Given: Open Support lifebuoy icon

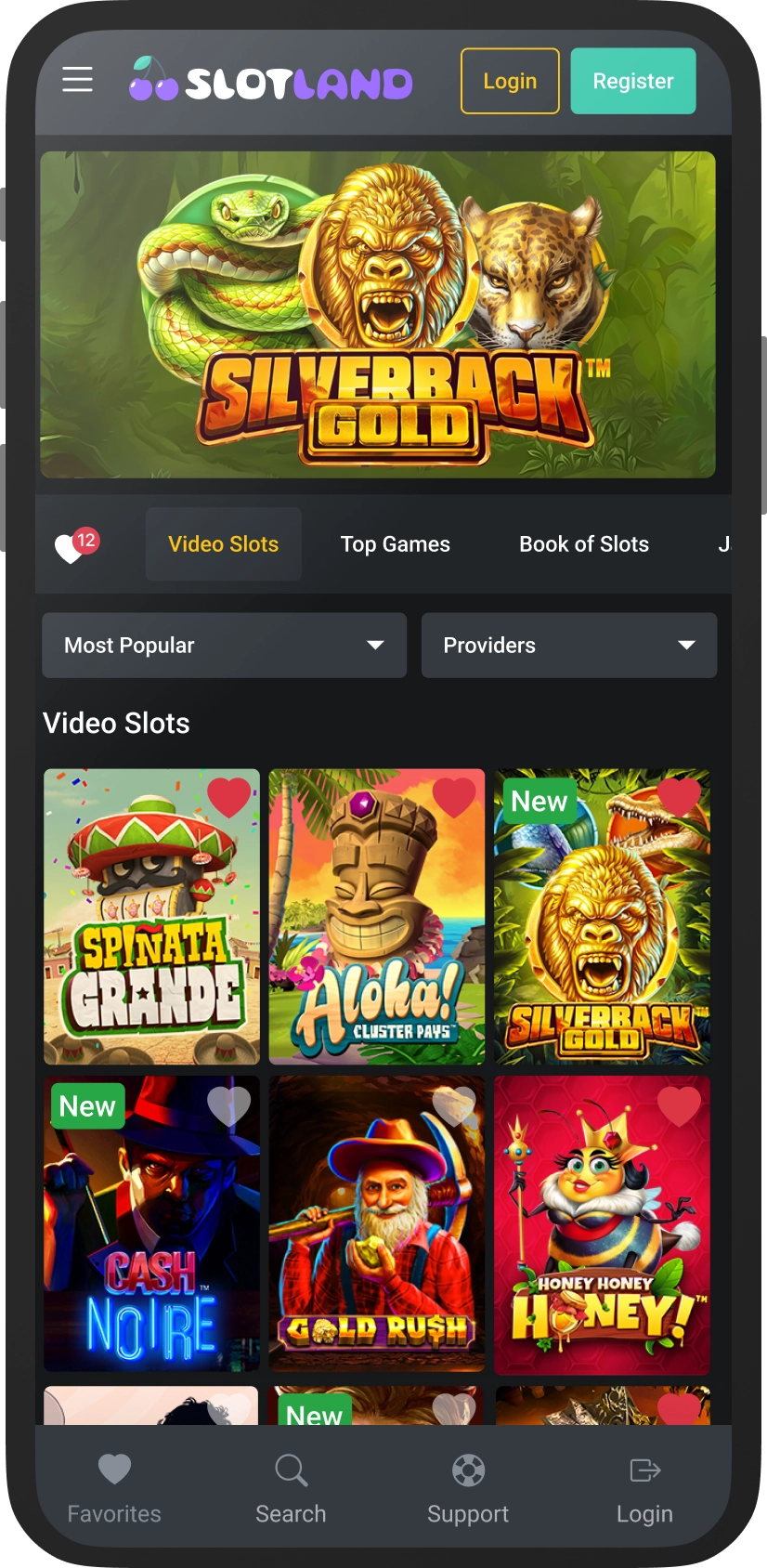Looking at the screenshot, I should click(468, 1470).
